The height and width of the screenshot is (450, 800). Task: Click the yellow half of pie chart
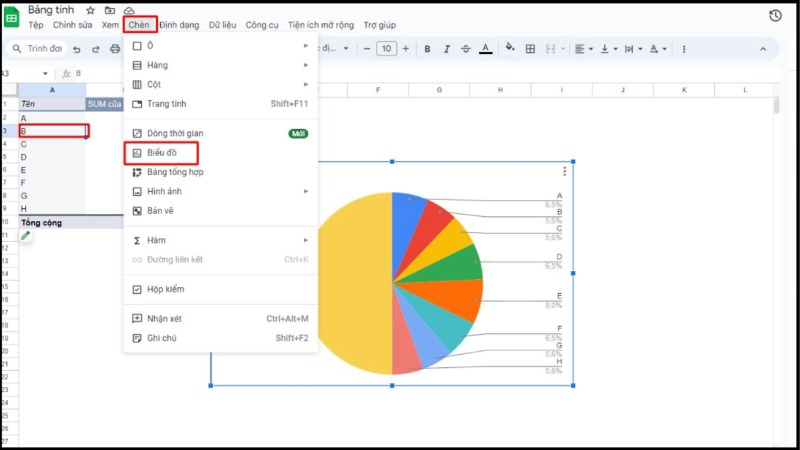tap(357, 283)
